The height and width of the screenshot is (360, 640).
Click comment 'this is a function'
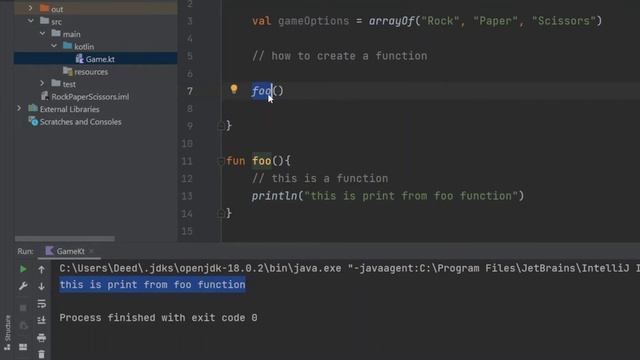[320, 178]
